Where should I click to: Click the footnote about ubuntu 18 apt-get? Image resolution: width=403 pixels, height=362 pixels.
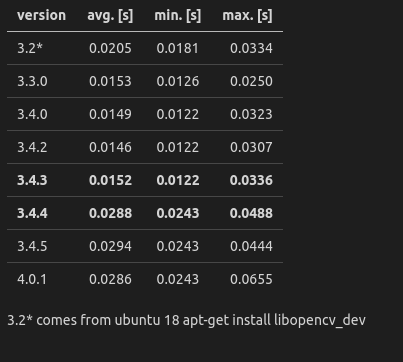pyautogui.click(x=186, y=320)
